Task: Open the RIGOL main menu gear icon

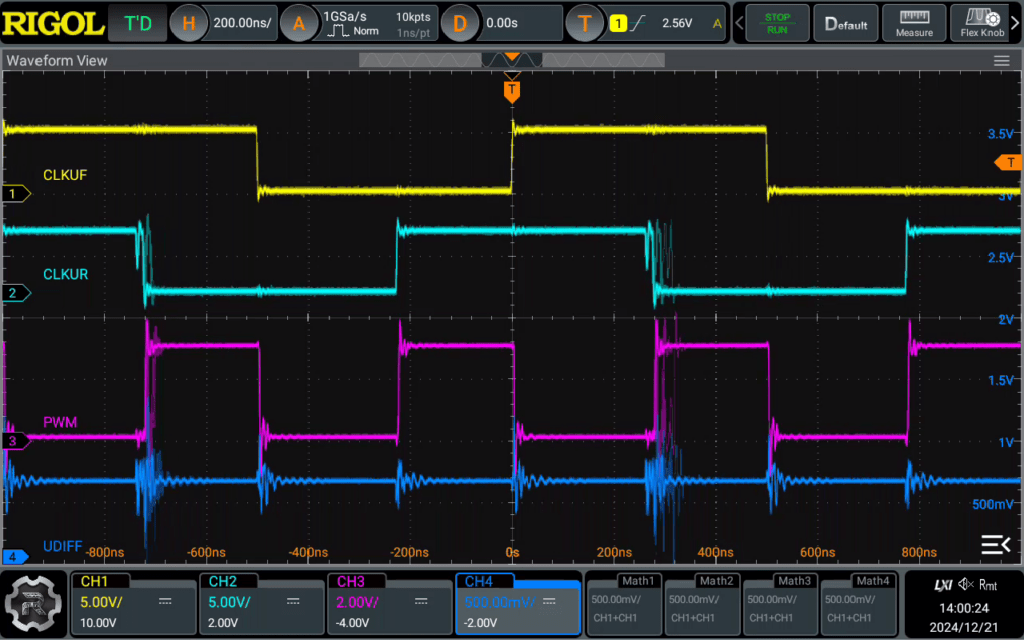Action: (33, 603)
